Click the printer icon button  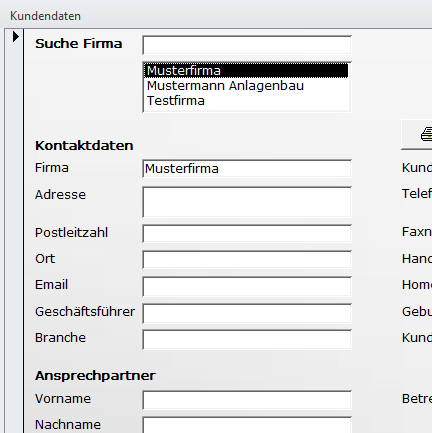point(417,135)
